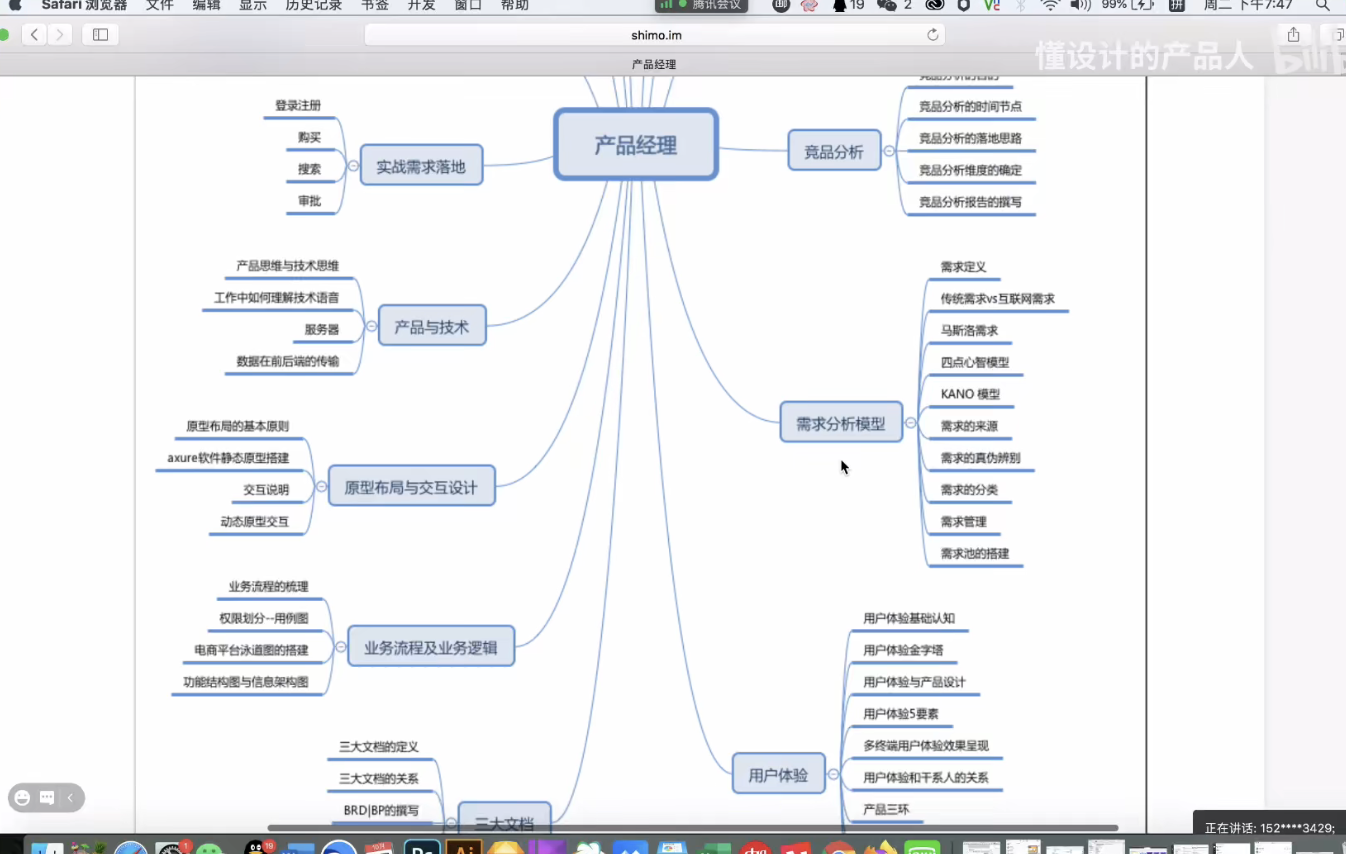Click the shield icon in menu bar
This screenshot has width=1346, height=854.
coord(964,5)
